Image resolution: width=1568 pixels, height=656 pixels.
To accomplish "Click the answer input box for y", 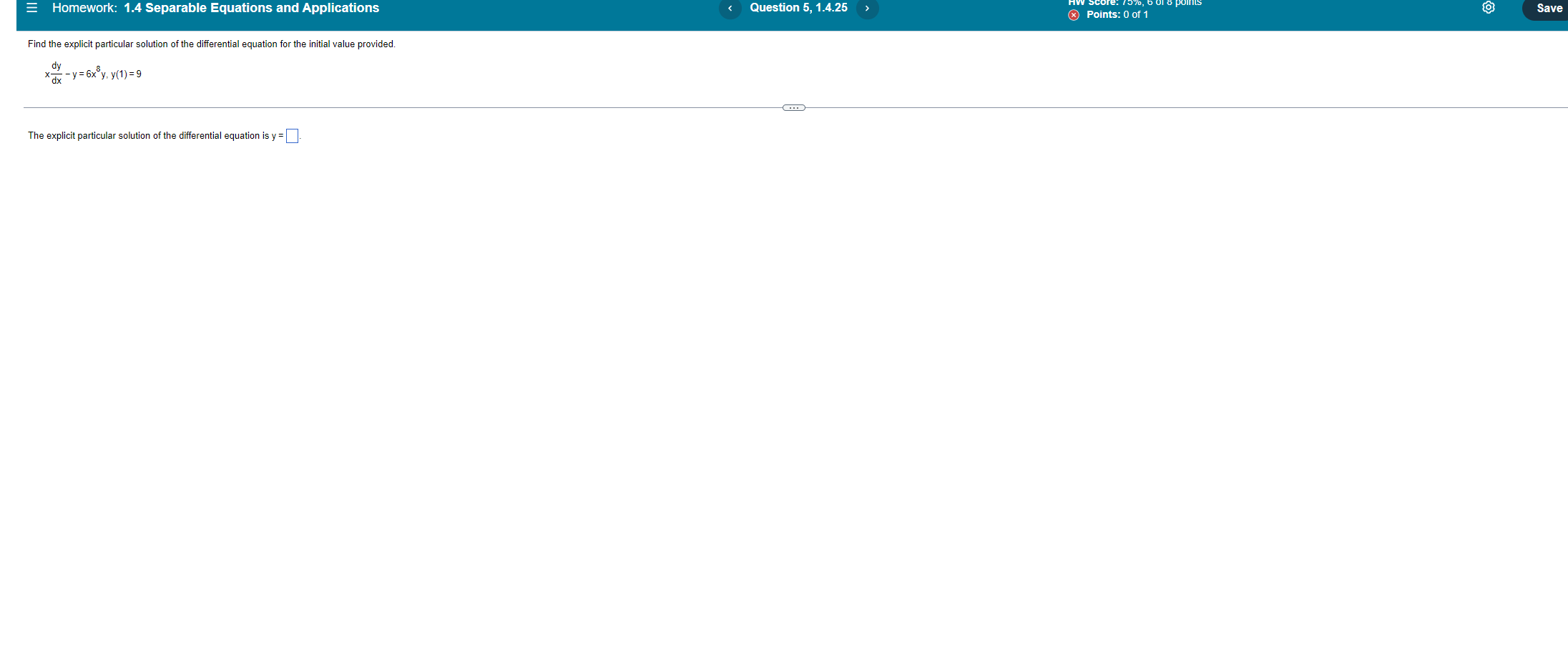I will [292, 136].
